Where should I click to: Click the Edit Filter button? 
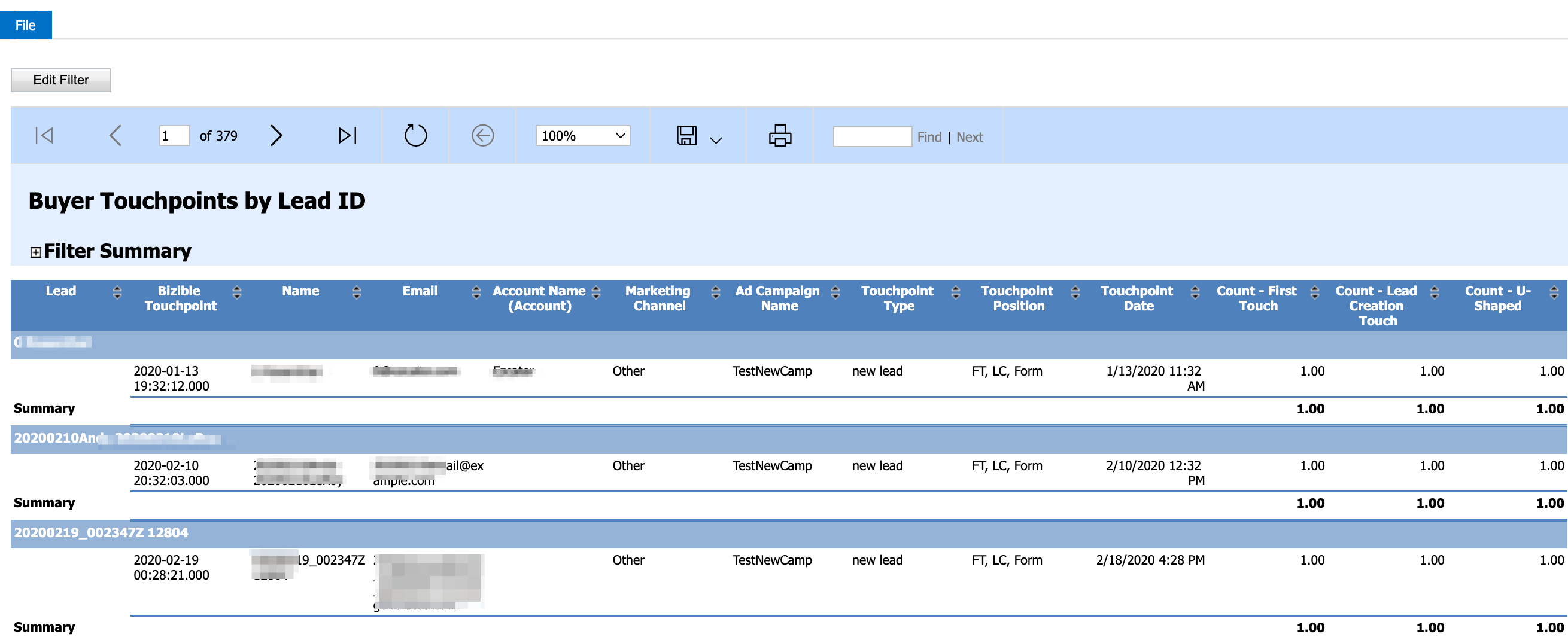[60, 79]
